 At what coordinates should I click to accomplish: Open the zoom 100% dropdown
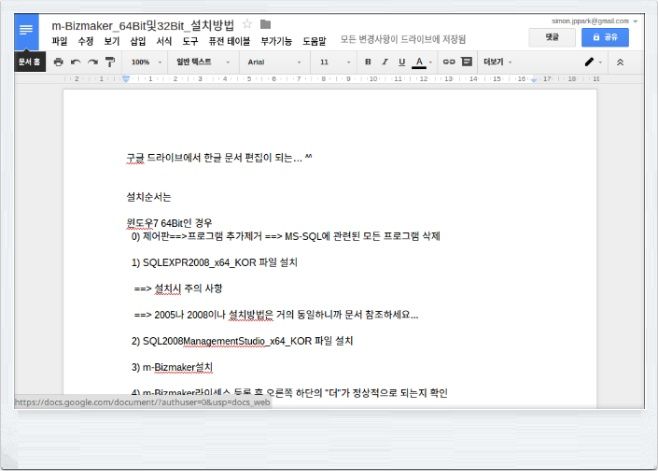pyautogui.click(x=146, y=62)
